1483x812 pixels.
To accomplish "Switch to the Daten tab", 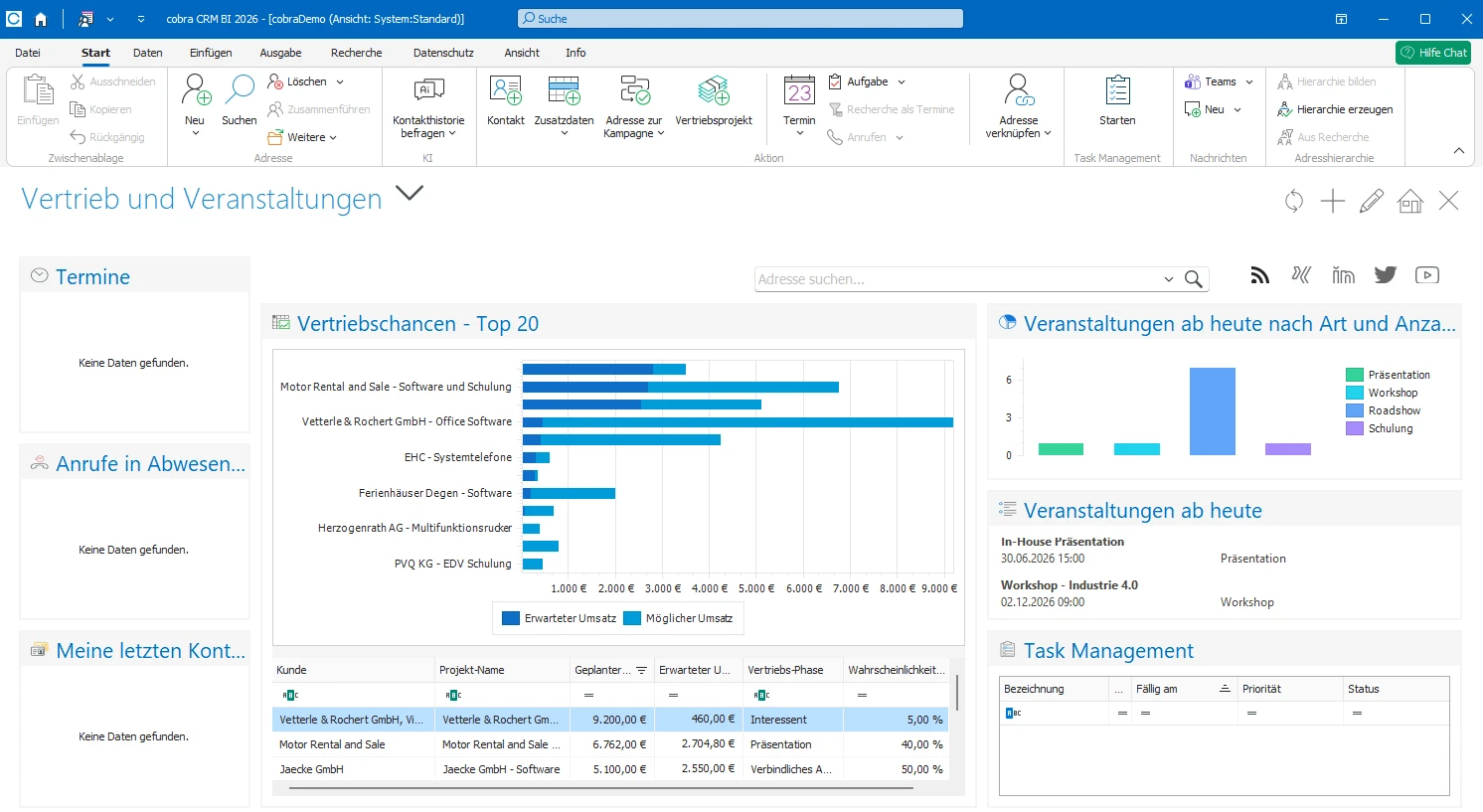I will pos(148,53).
